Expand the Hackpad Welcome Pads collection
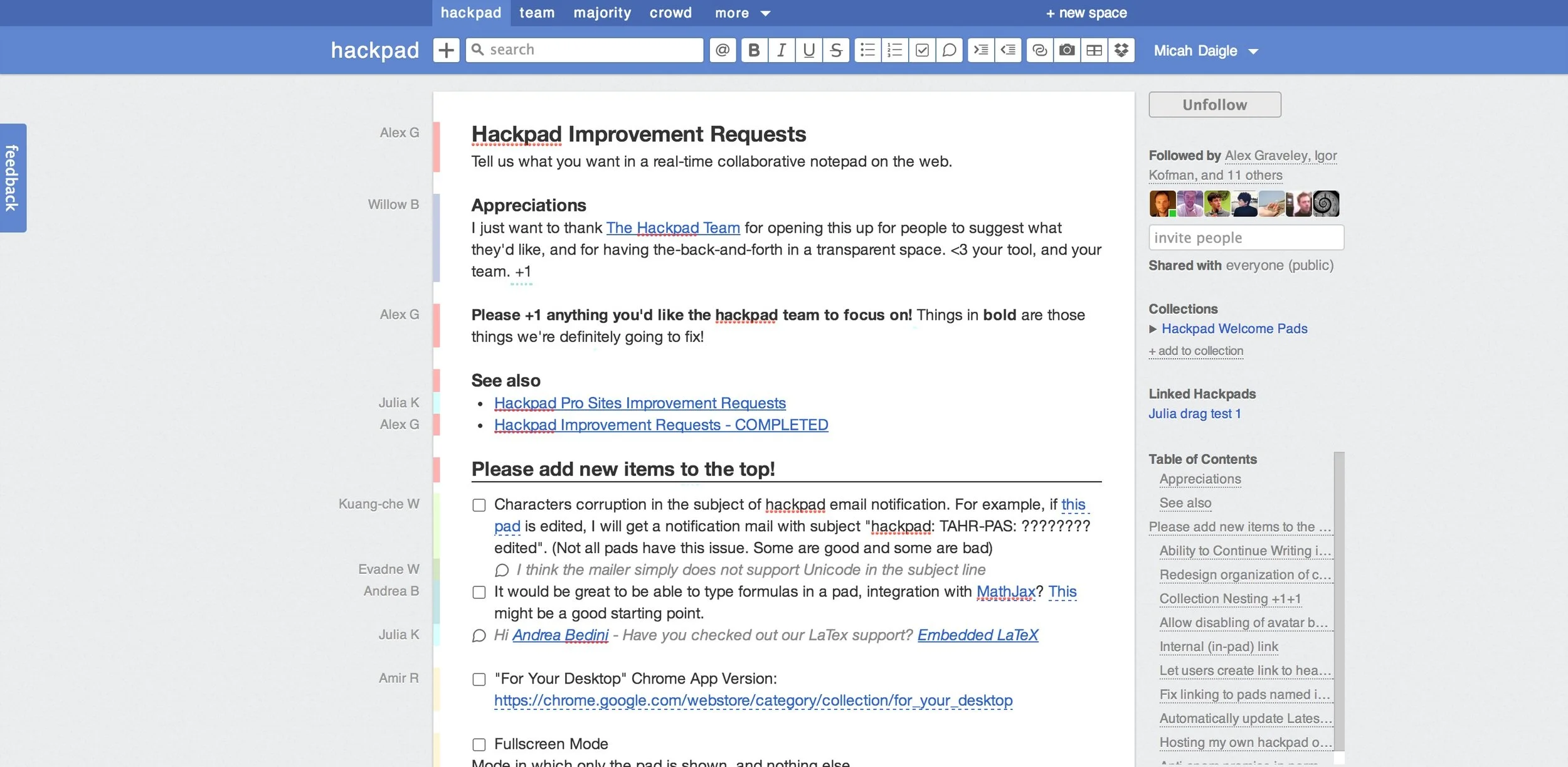 point(1153,329)
